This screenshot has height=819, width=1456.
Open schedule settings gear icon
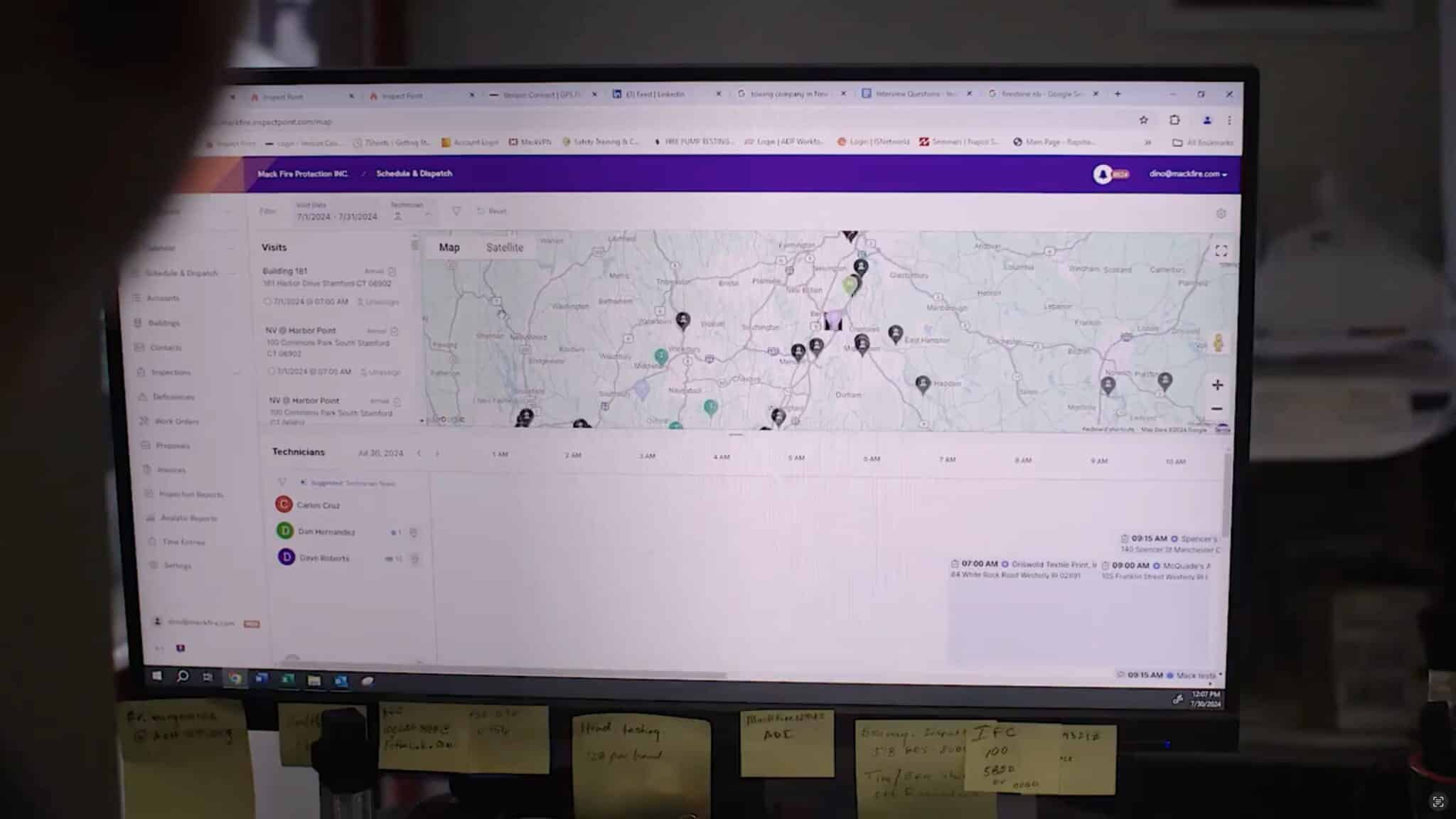(1221, 213)
